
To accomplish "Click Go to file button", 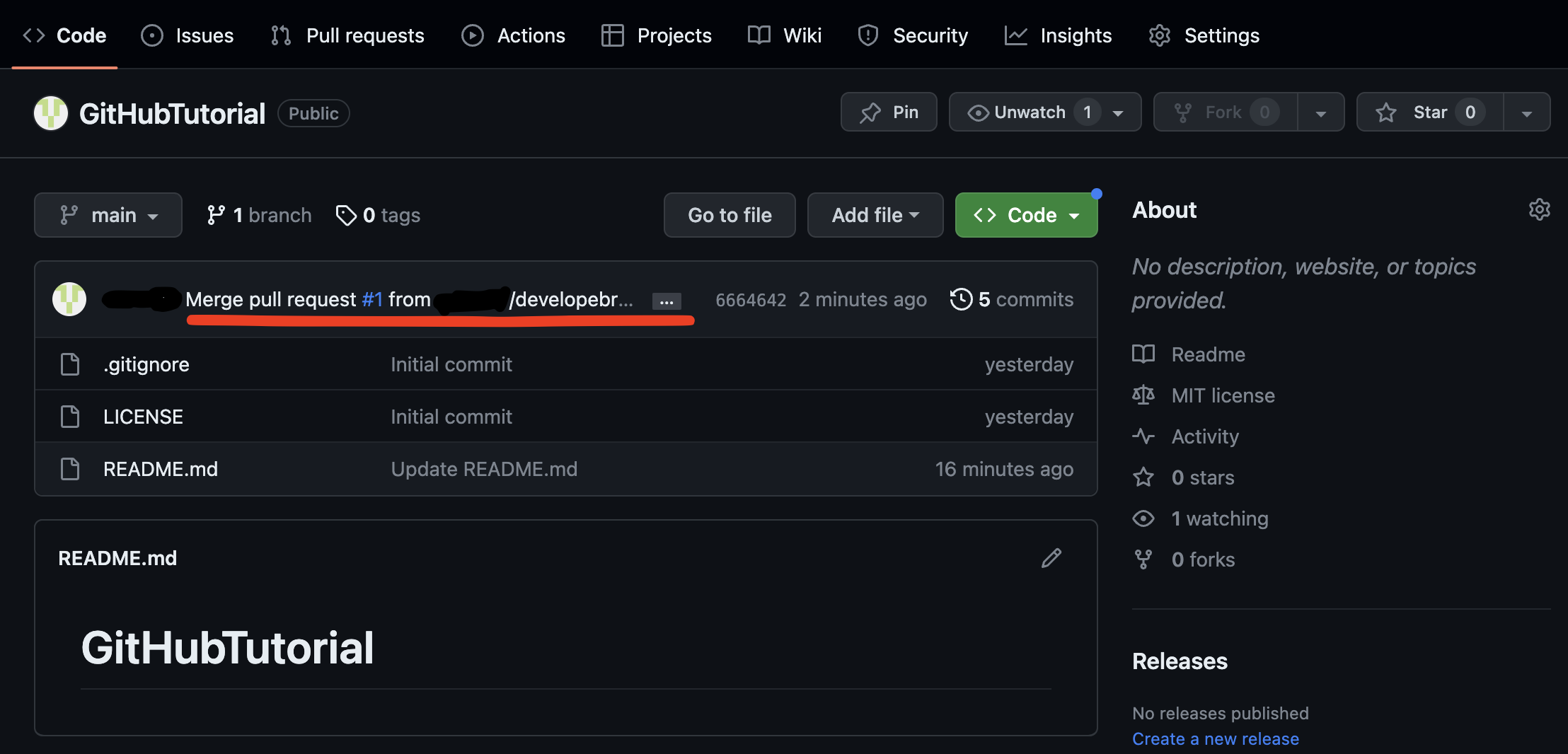I will pyautogui.click(x=730, y=215).
